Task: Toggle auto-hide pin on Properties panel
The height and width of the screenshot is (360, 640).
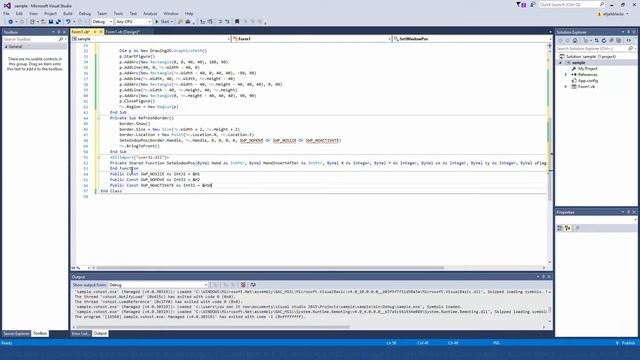Action: tap(629, 212)
